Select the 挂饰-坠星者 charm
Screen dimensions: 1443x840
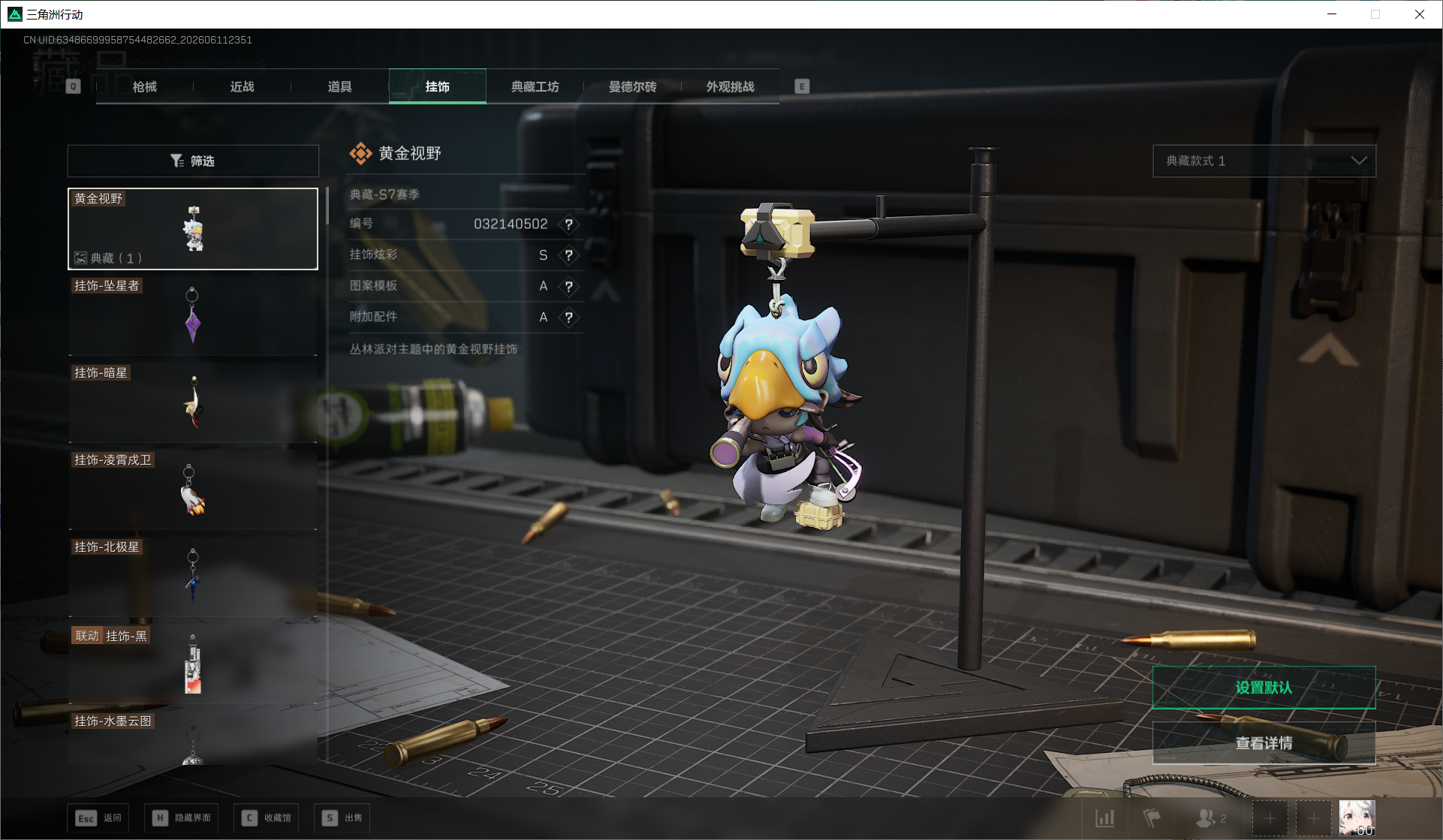click(193, 315)
